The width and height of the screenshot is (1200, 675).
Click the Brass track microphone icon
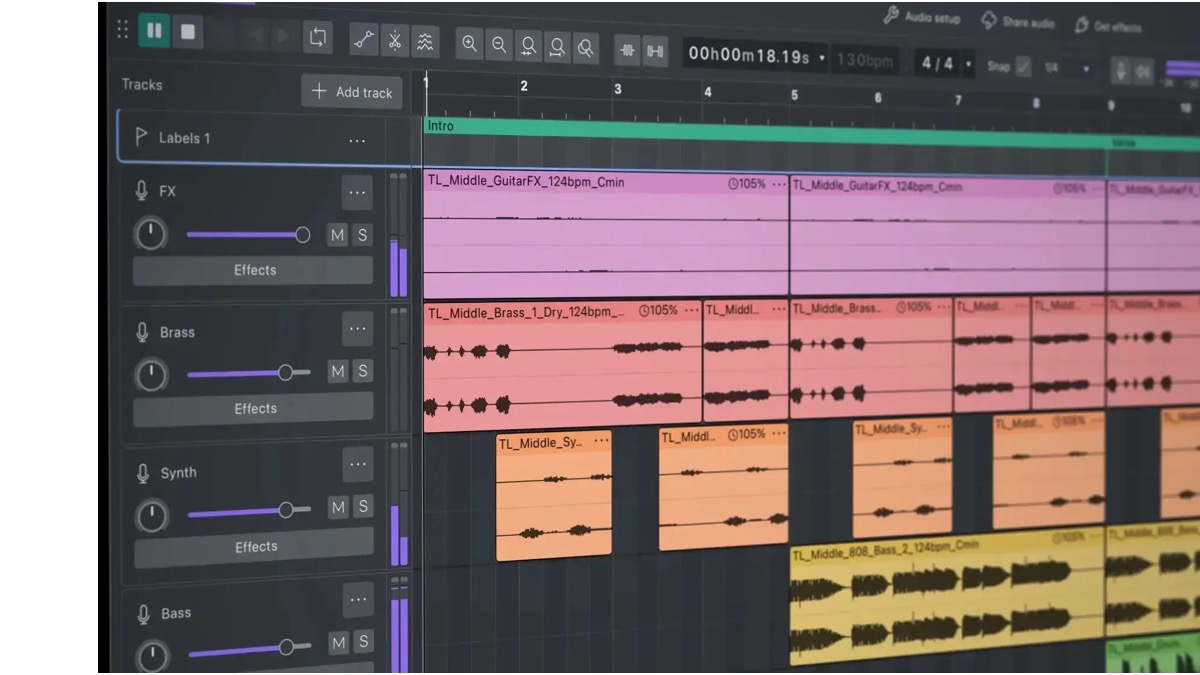pyautogui.click(x=142, y=332)
